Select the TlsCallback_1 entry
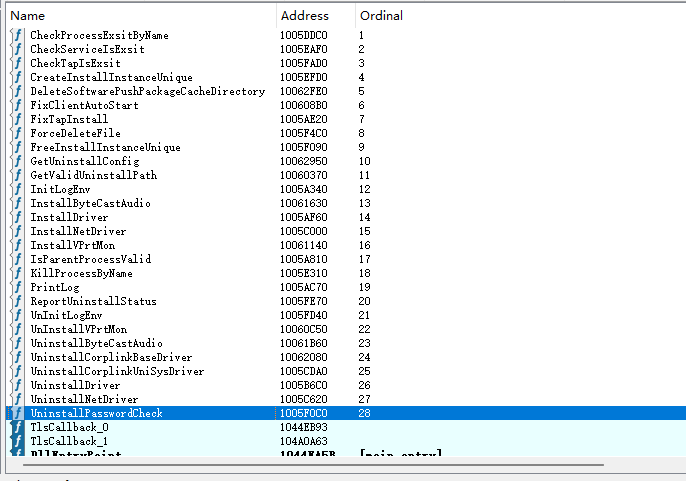 (x=69, y=441)
